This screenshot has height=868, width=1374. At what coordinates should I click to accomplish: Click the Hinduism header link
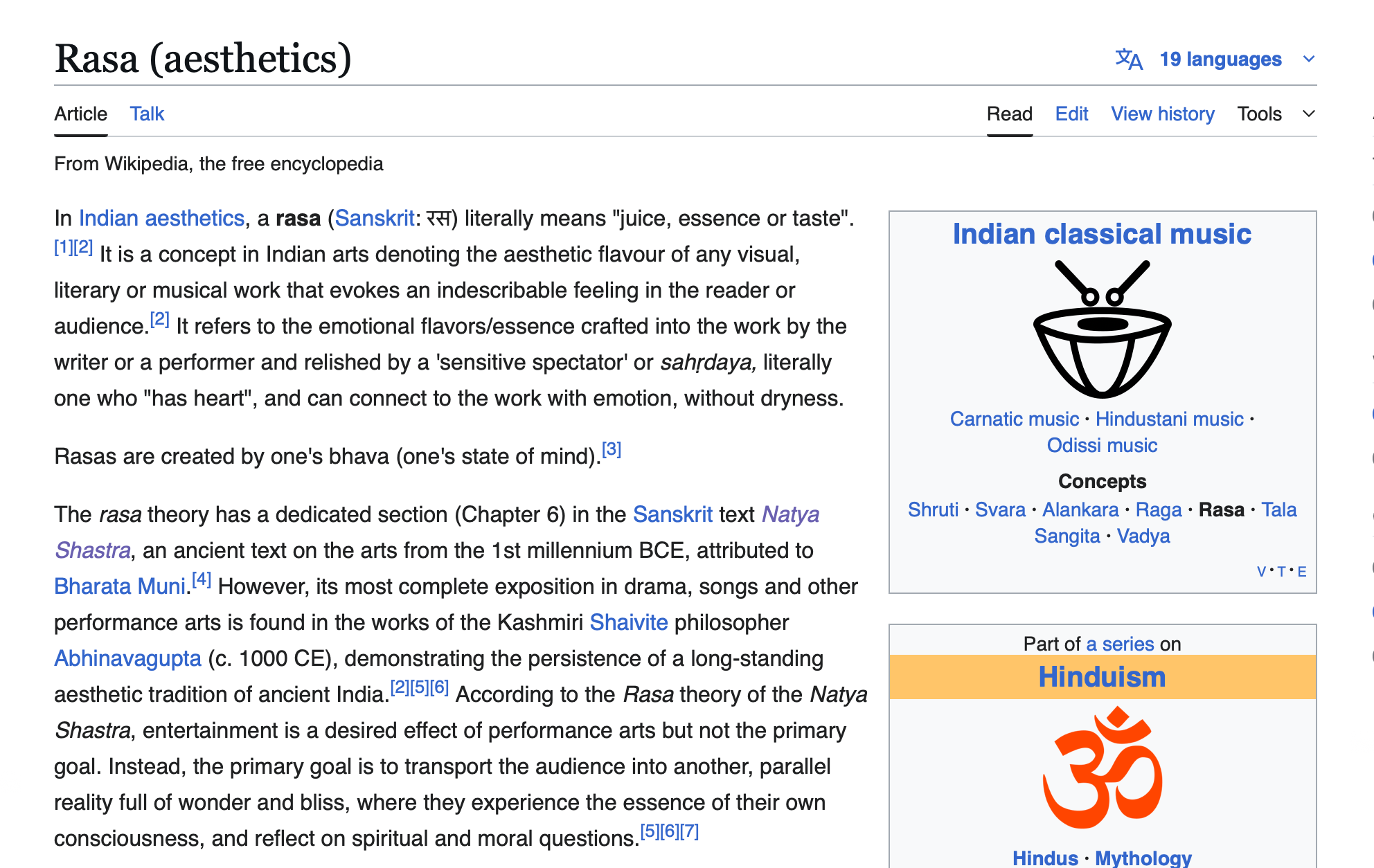1102,677
